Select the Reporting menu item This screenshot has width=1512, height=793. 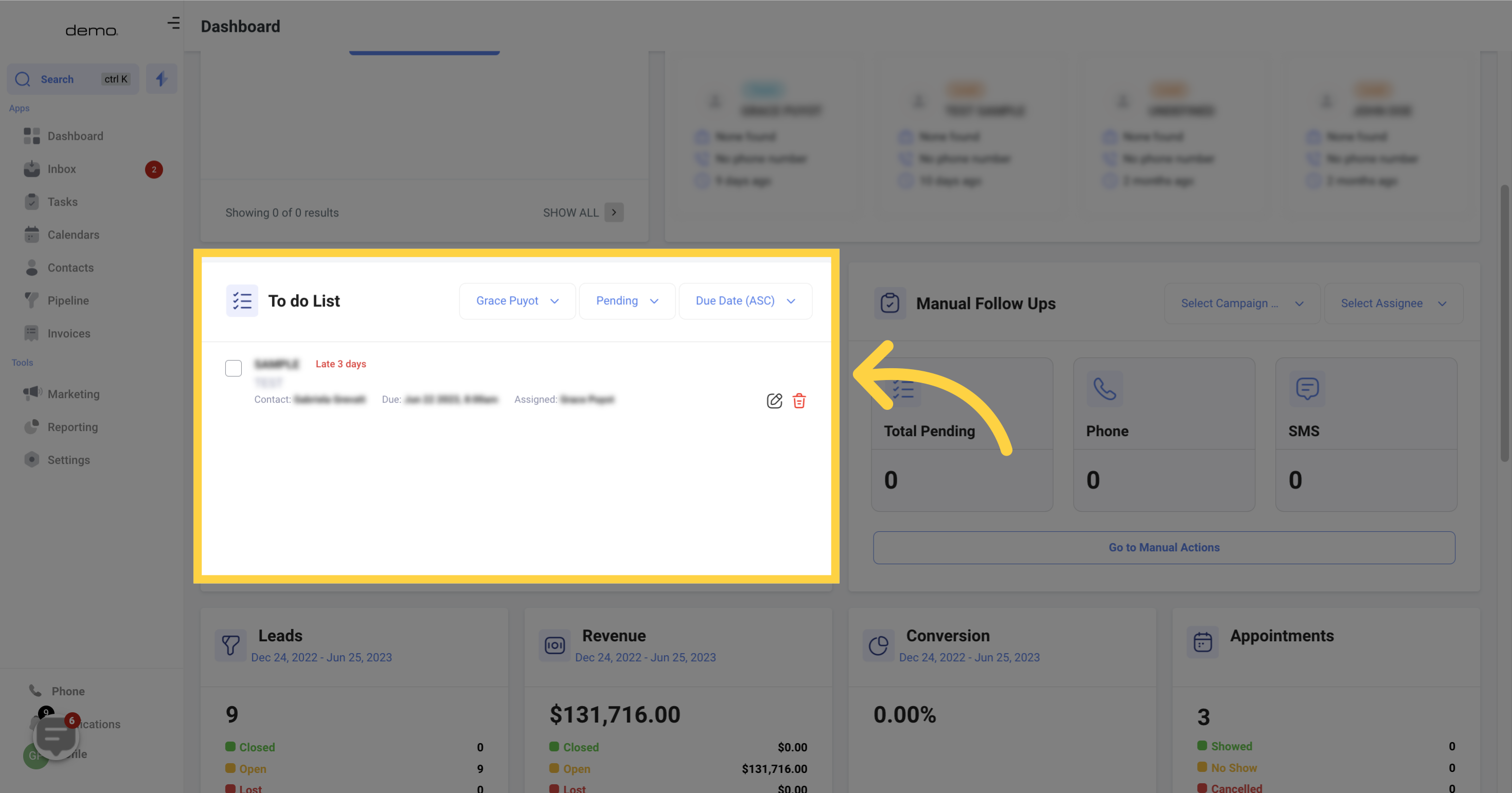tap(72, 428)
